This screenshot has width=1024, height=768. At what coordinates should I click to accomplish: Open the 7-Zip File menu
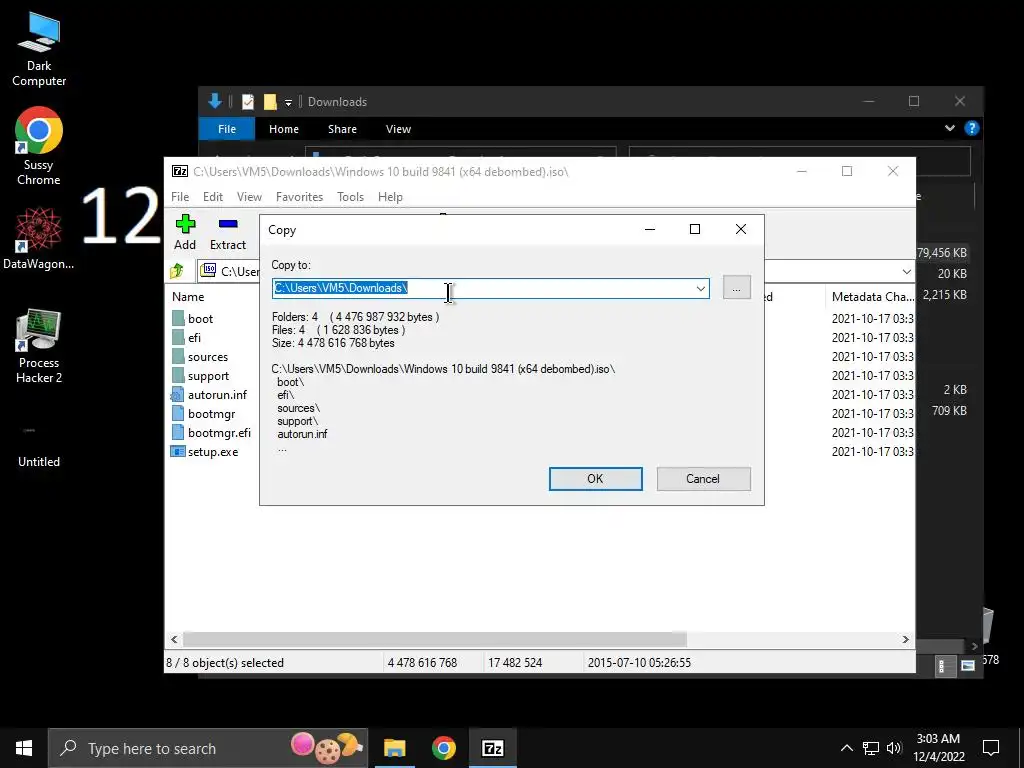180,197
